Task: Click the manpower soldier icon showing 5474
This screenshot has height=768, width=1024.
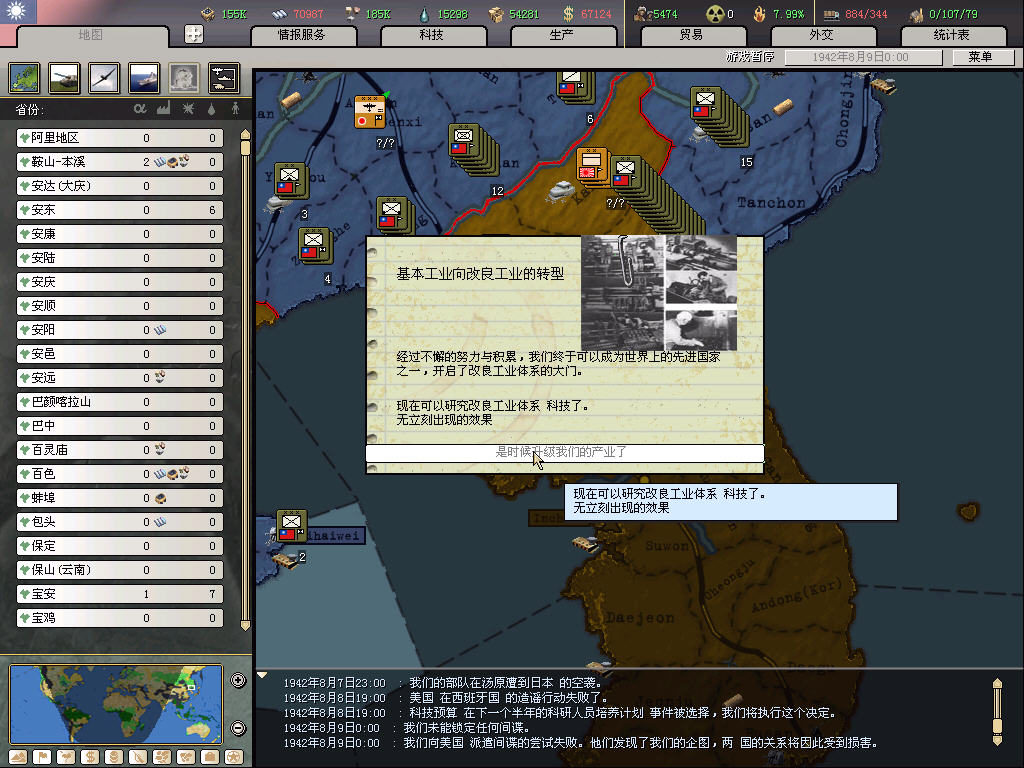Action: [x=643, y=14]
